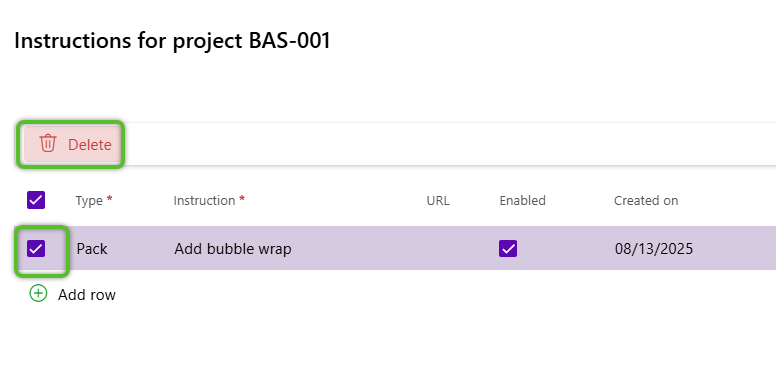
Task: Sort by the Instruction column header
Action: 204,200
